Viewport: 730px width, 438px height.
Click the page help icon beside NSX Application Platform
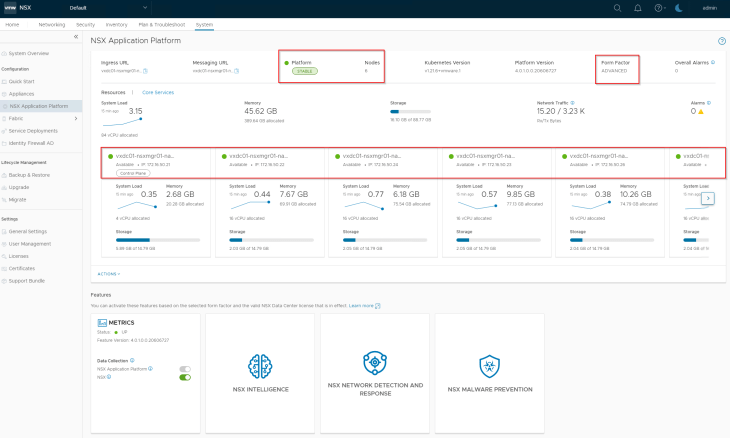point(722,41)
